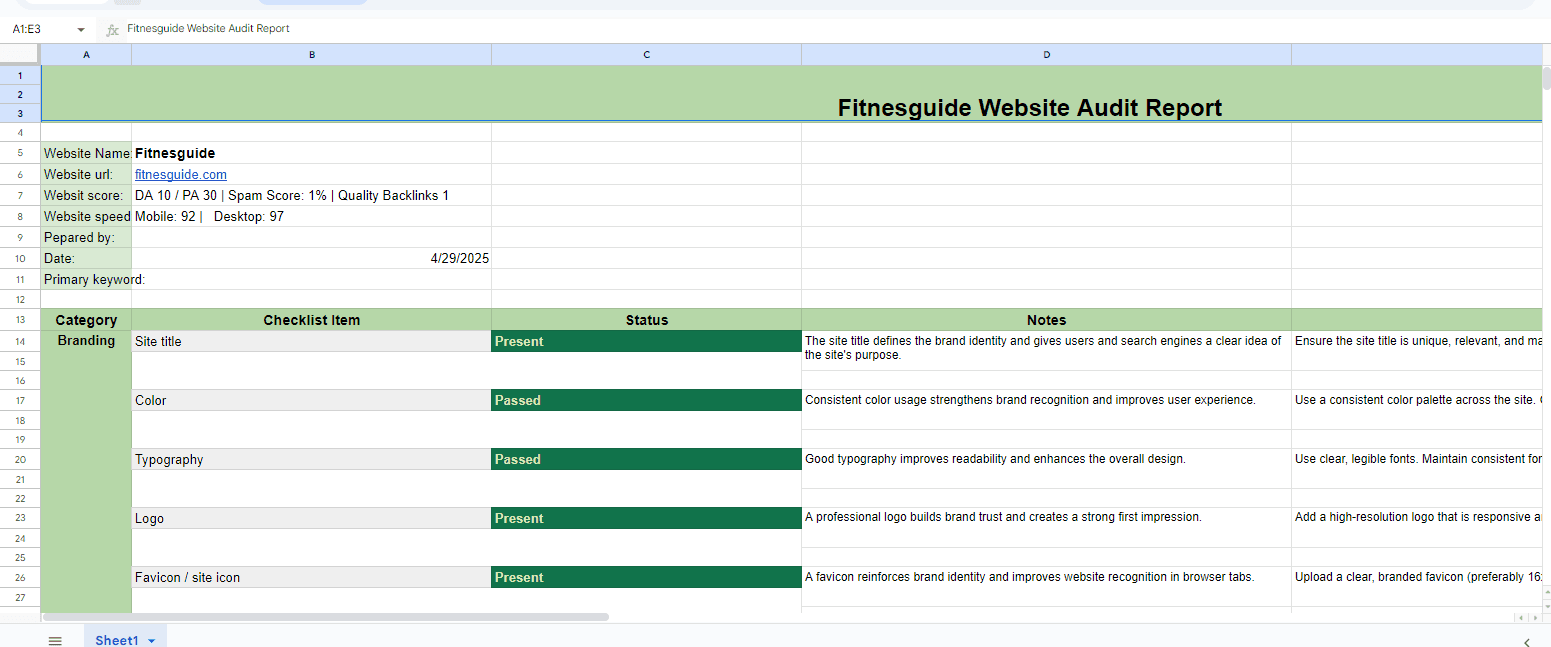Viewport: 1551px width, 647px height.
Task: Select the 'Date:' label cell
Action: point(86,258)
